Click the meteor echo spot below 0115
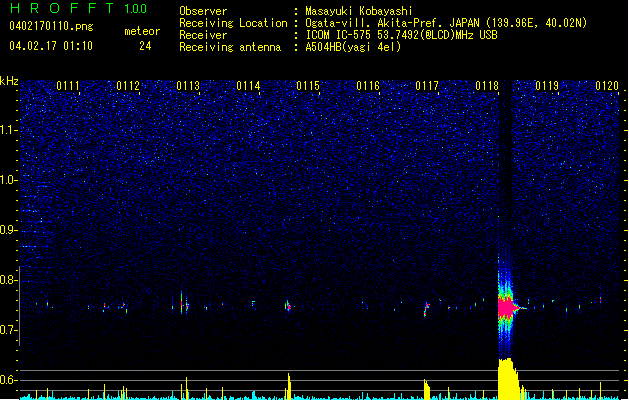Viewport: 629px width, 400px height. click(x=288, y=307)
